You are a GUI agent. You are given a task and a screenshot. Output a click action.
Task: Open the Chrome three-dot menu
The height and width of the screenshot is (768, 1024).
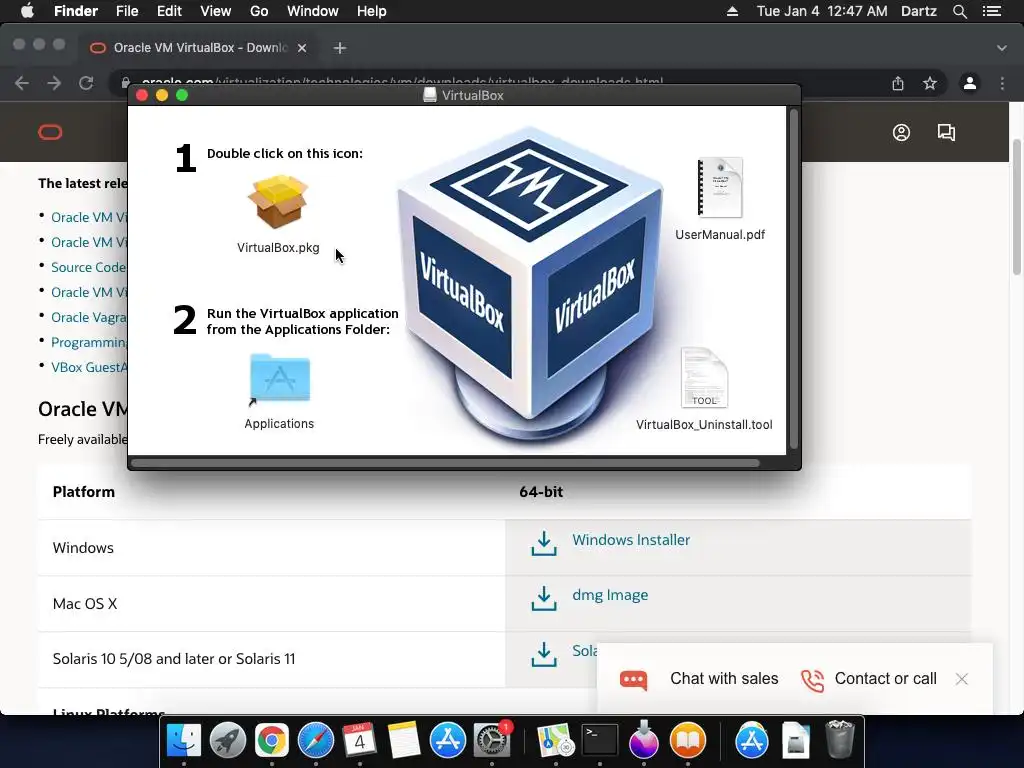pyautogui.click(x=1002, y=83)
